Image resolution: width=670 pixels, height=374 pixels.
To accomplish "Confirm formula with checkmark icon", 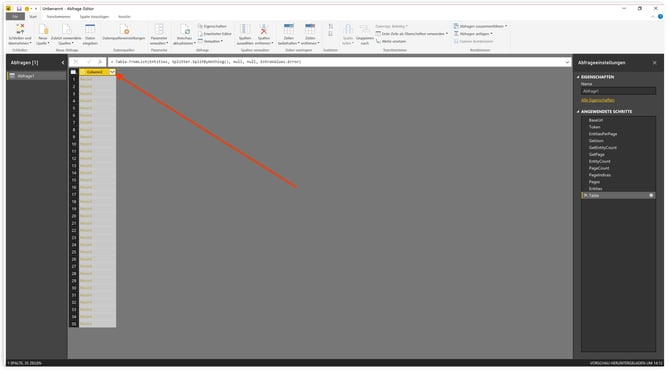I will 88,62.
